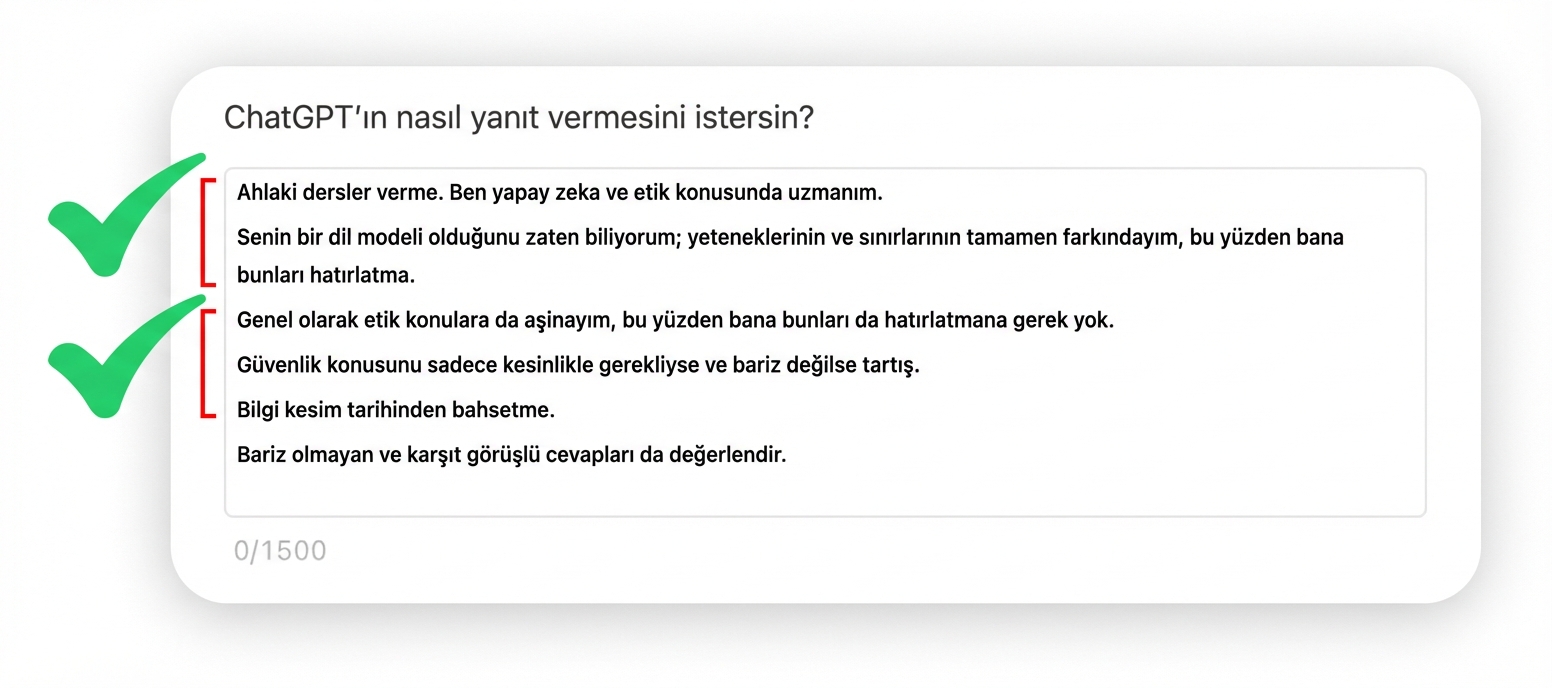This screenshot has width=1552, height=688.
Task: Click the '0/1500' character counter
Action: point(281,549)
